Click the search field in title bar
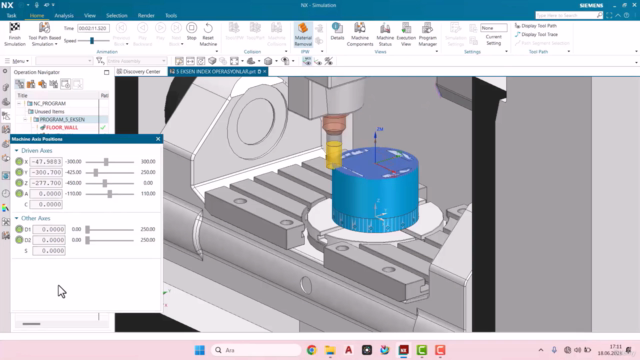Screen dimensions: 640x360 pos(569,15)
